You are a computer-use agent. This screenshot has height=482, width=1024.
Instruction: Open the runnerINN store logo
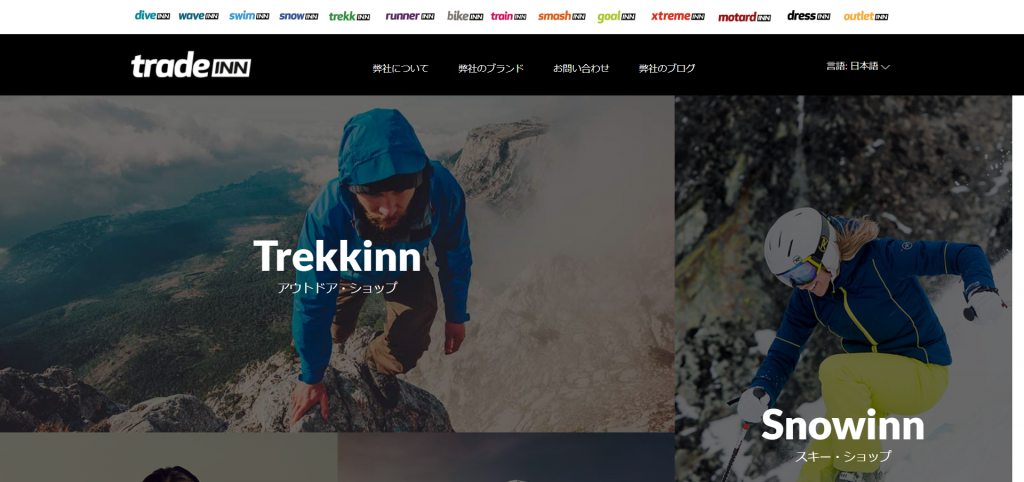coord(410,16)
